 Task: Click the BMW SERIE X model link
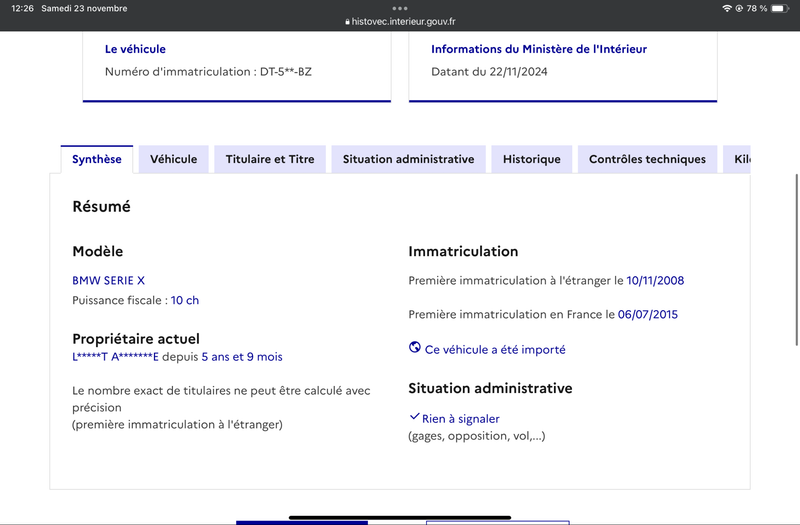[108, 280]
